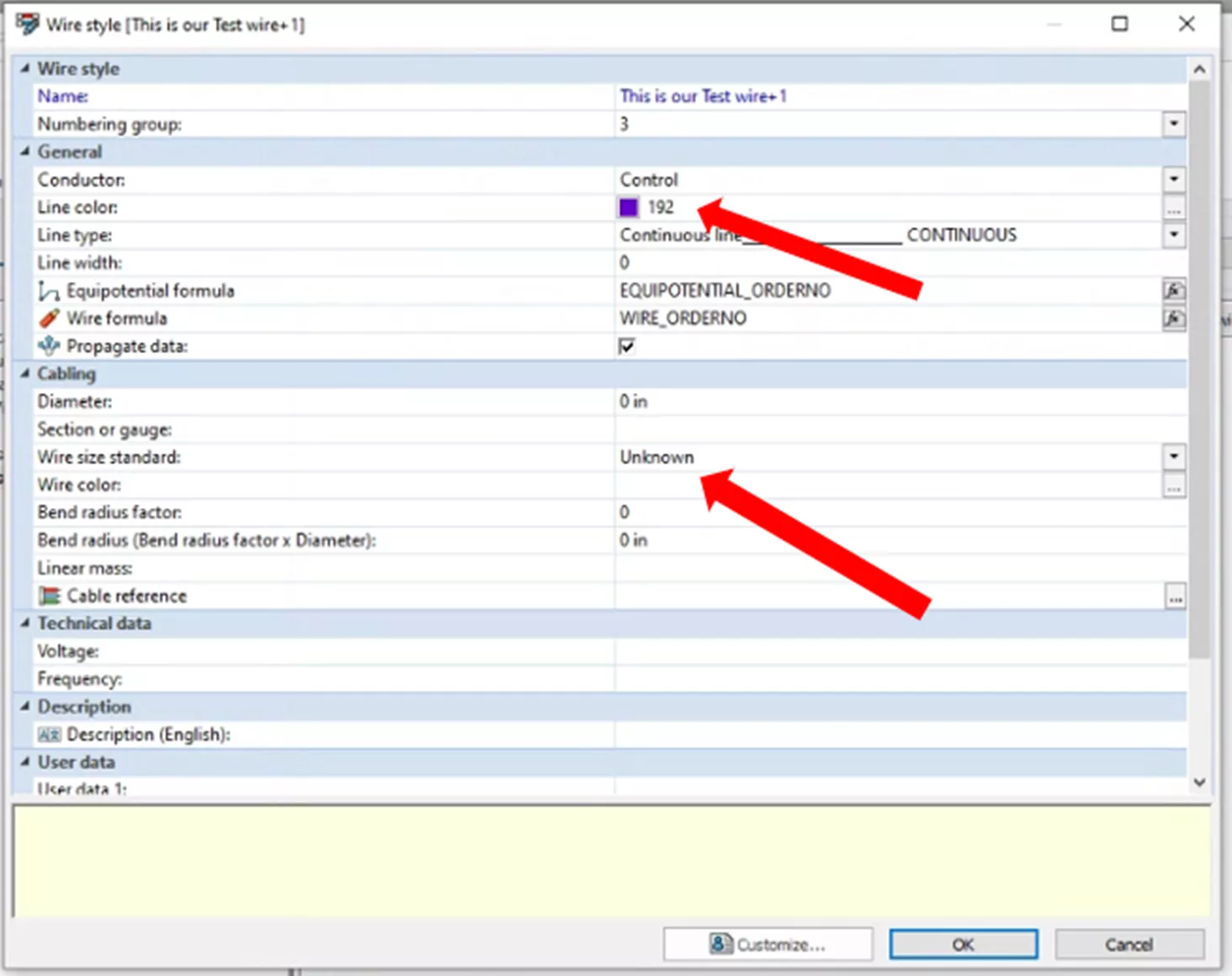This screenshot has height=976, width=1232.
Task: Open Cable reference browse button
Action: point(1176,597)
